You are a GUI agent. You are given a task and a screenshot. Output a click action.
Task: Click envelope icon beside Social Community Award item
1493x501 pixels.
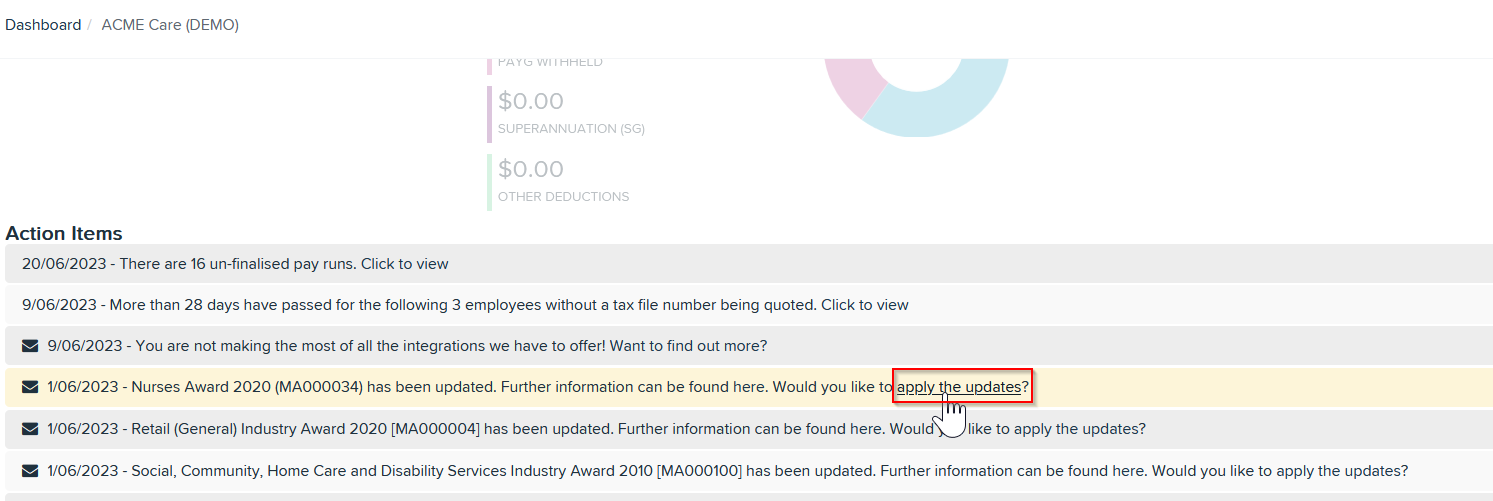point(30,471)
